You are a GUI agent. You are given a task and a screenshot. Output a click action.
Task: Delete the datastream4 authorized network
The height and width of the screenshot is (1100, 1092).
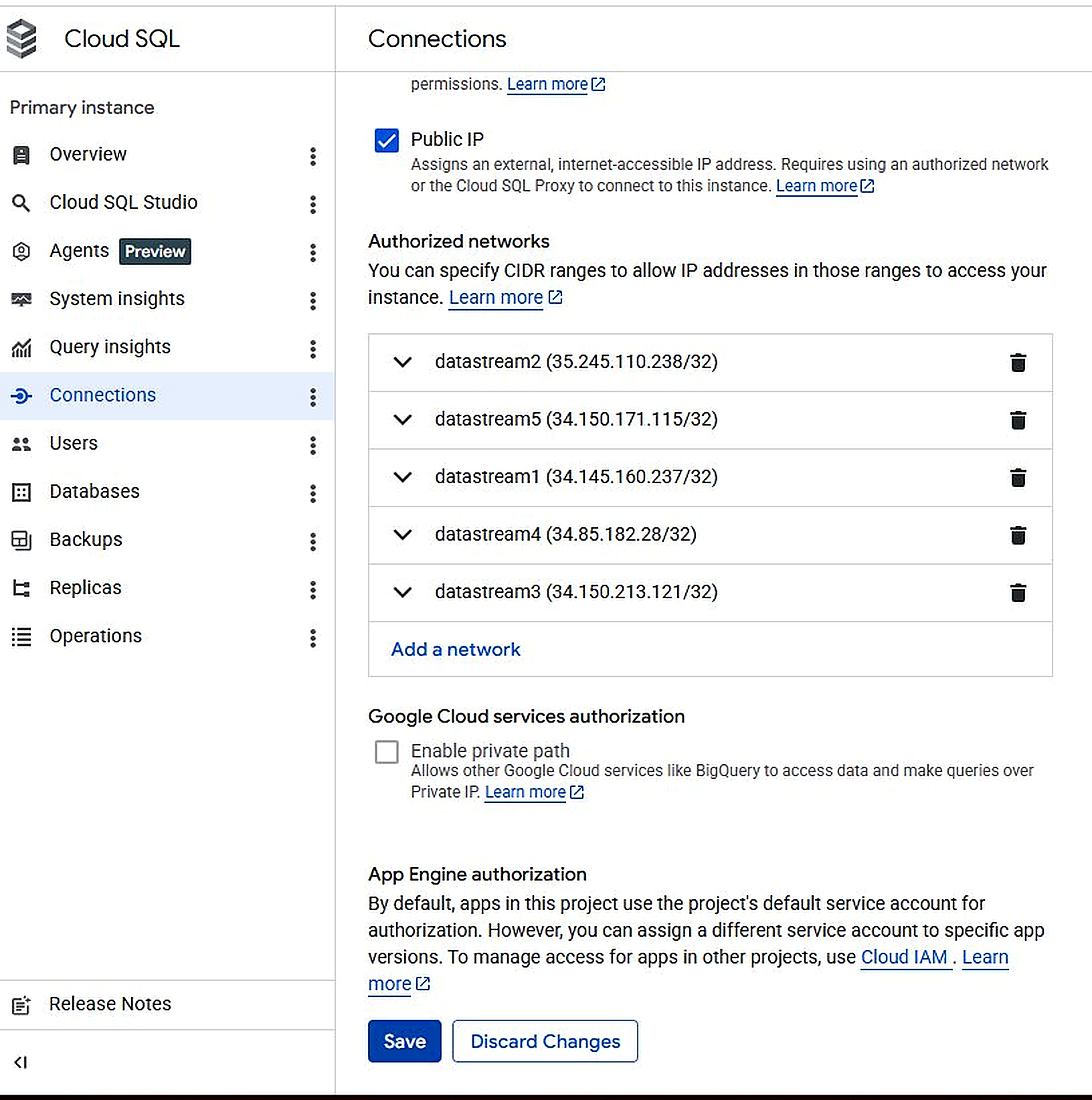(1018, 535)
